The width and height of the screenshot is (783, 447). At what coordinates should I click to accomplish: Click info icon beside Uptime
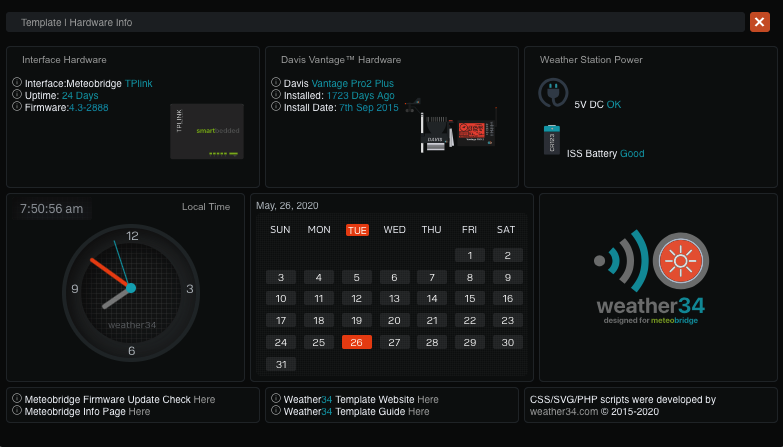17,94
